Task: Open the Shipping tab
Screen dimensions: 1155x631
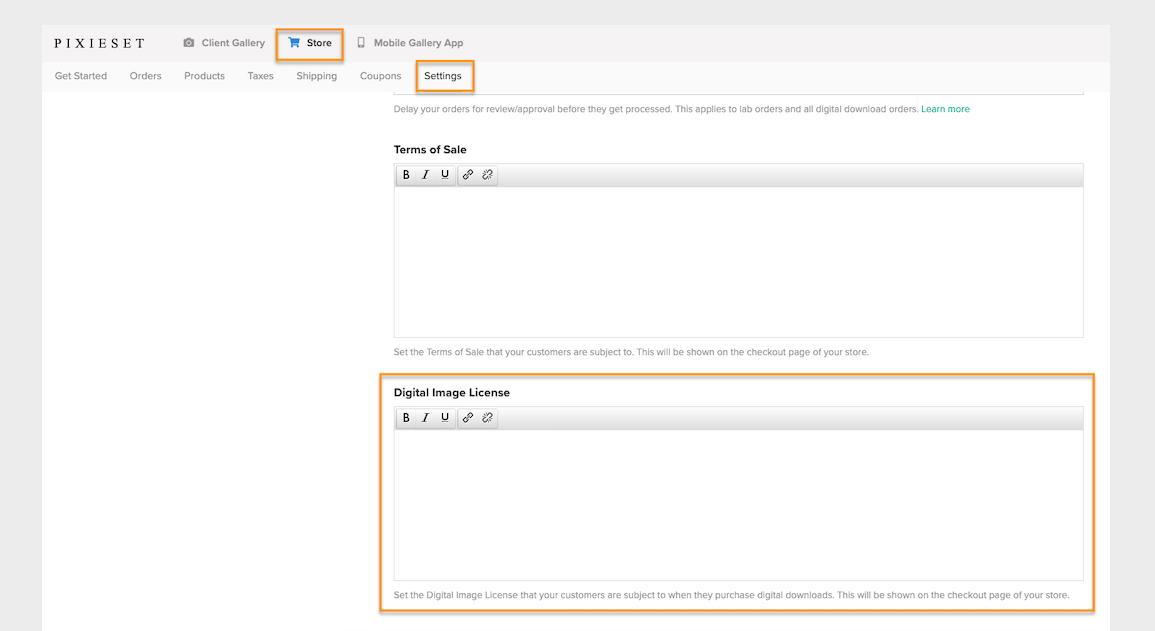Action: [x=317, y=76]
